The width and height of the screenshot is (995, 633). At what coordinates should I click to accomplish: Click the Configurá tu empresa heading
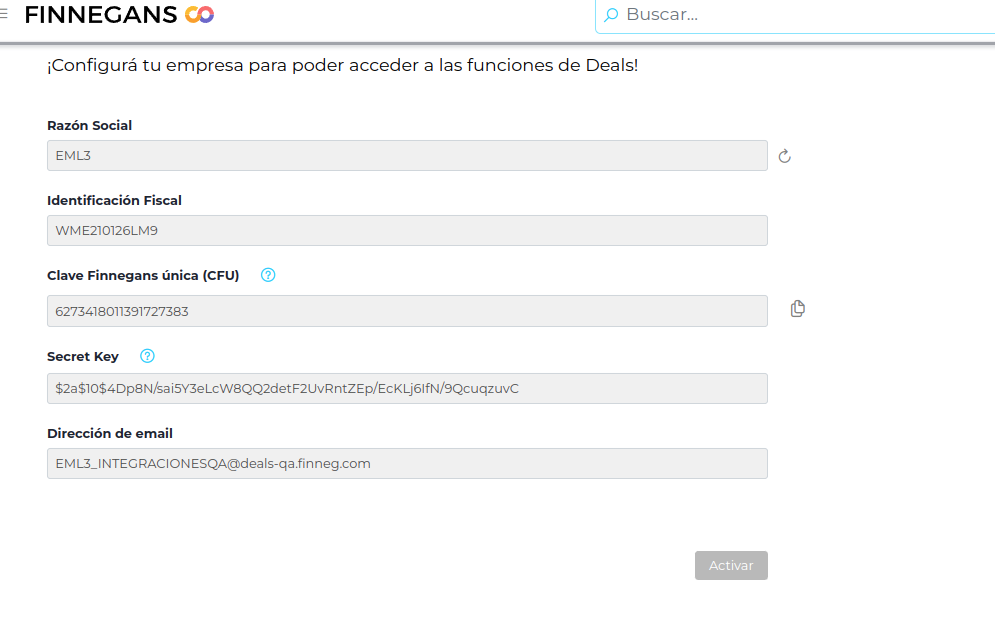point(342,67)
